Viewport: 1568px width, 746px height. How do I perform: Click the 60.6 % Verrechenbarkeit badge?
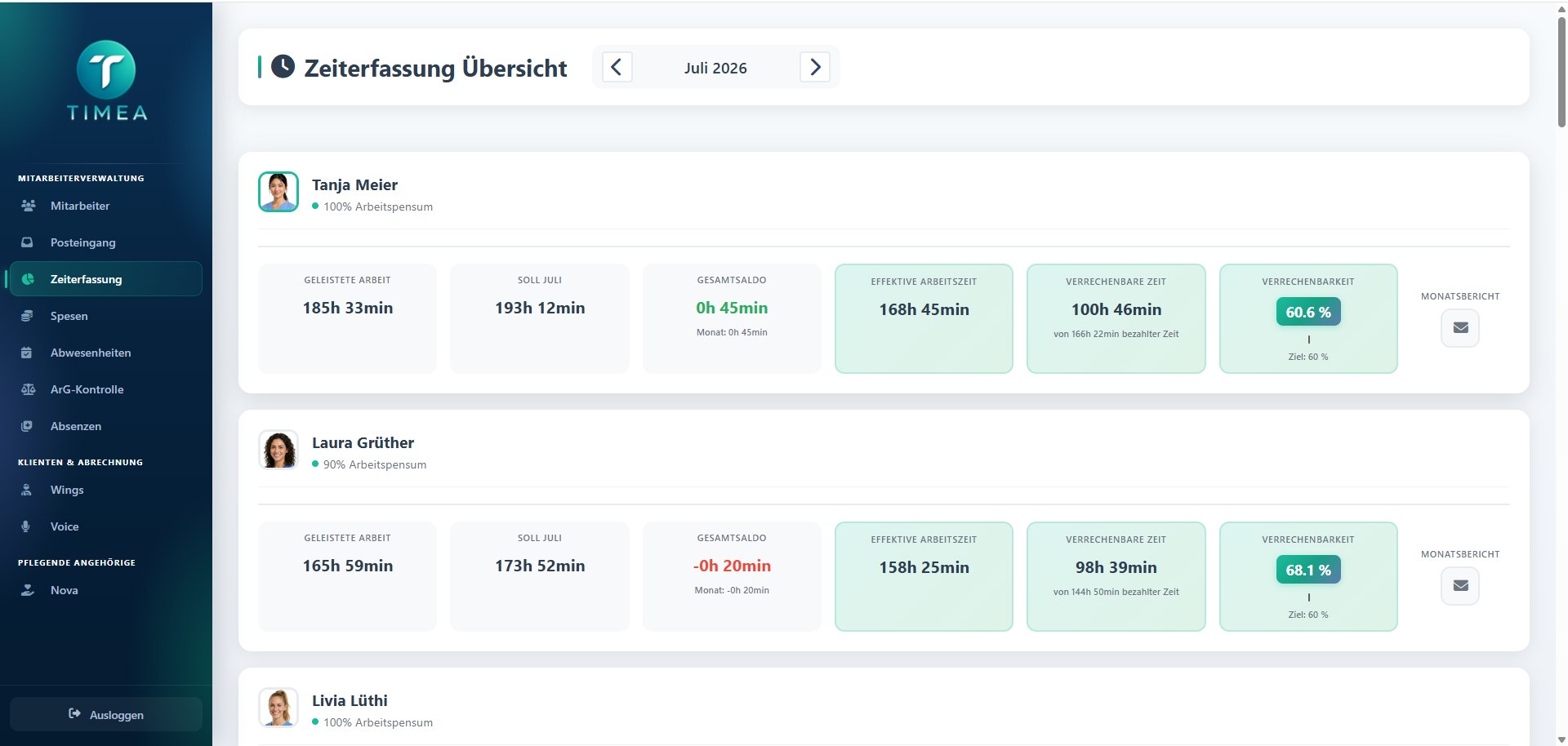click(1308, 312)
